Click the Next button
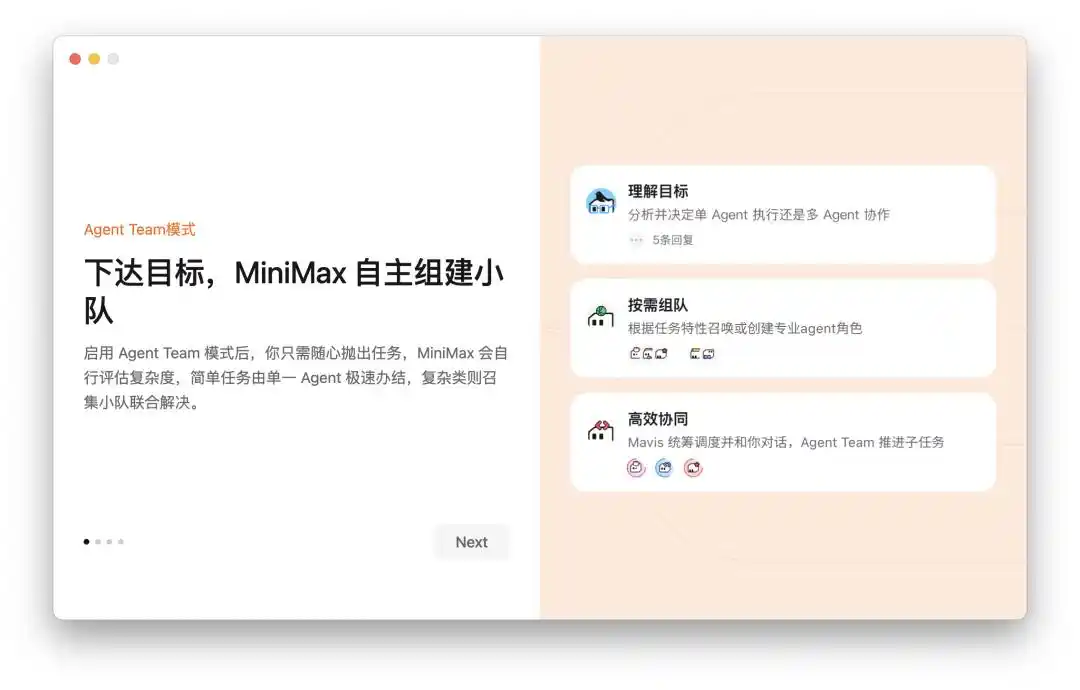This screenshot has width=1080, height=690. 471,542
